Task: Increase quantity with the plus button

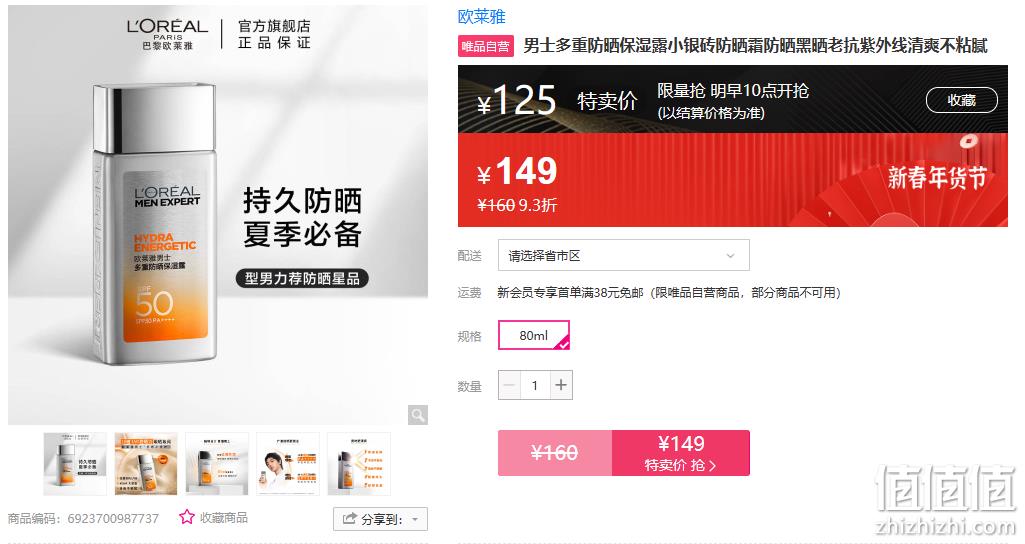Action: 561,385
